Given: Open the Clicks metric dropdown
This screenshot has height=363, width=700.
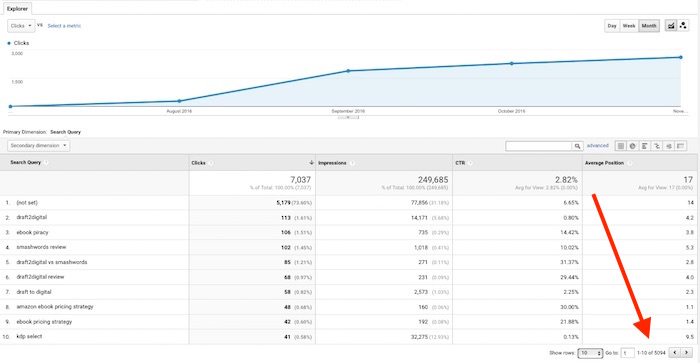Looking at the screenshot, I should click(x=21, y=26).
